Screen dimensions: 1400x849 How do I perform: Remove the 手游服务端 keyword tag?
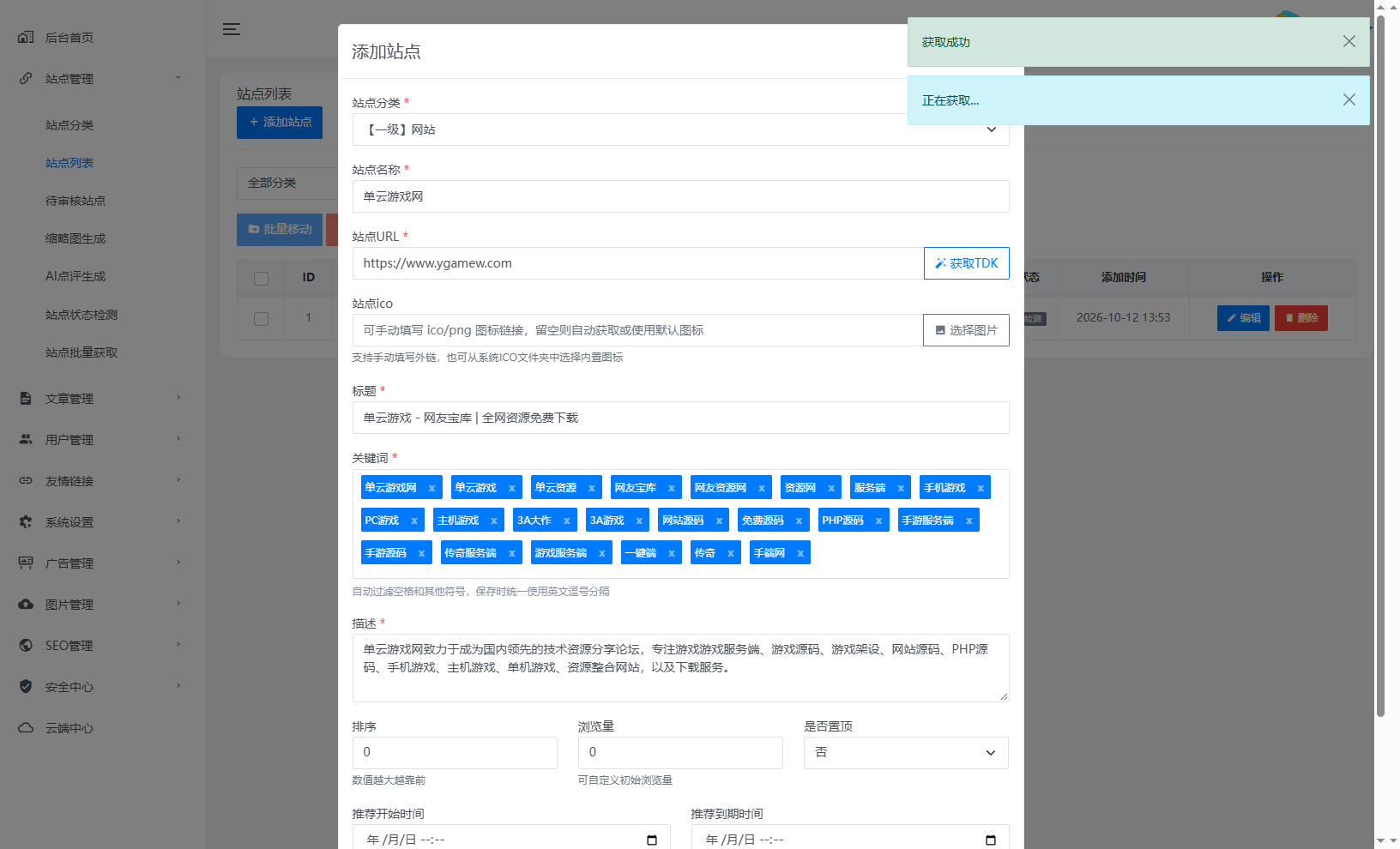(x=969, y=521)
